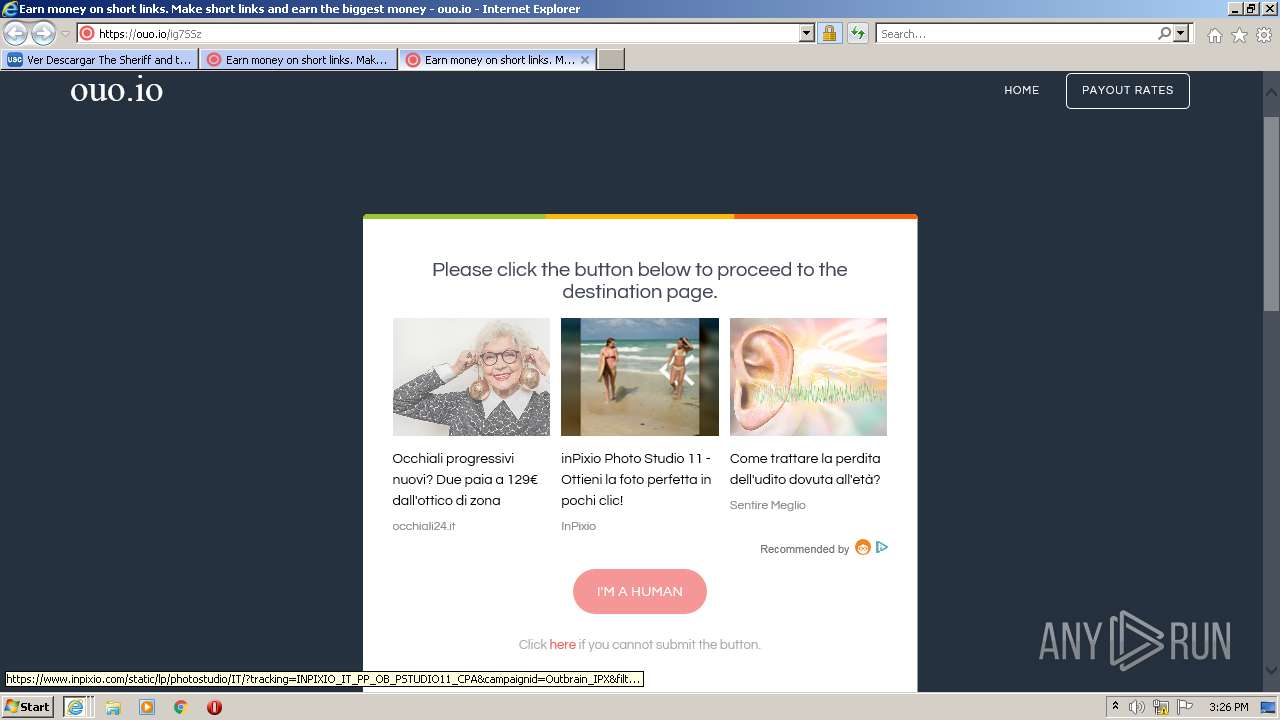
Task: Click the ouo.io logo
Action: (117, 90)
